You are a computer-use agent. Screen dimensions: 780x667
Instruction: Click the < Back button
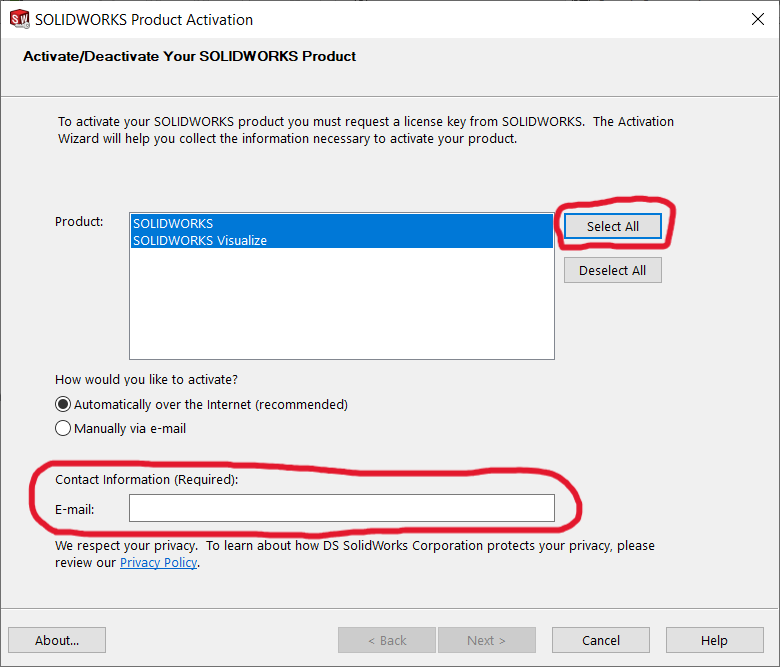click(x=386, y=640)
